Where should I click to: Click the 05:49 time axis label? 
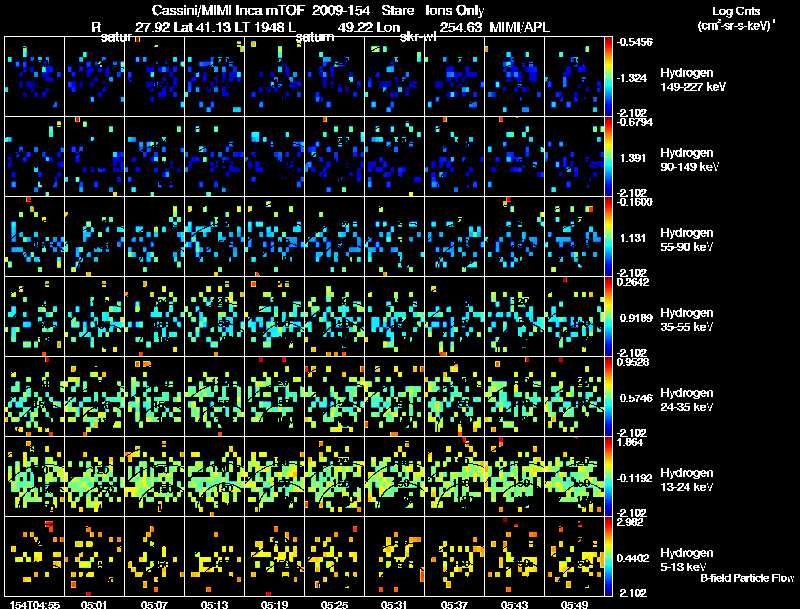pyautogui.click(x=574, y=605)
